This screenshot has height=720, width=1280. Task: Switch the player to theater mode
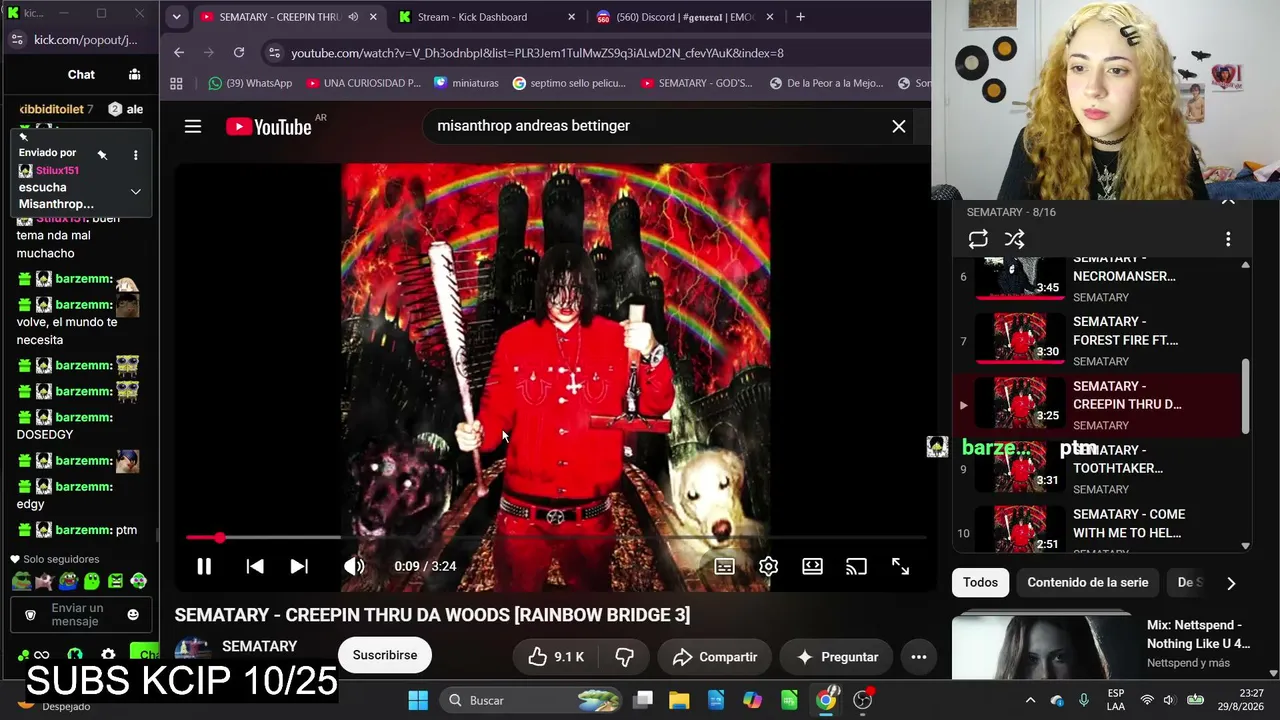coord(812,566)
